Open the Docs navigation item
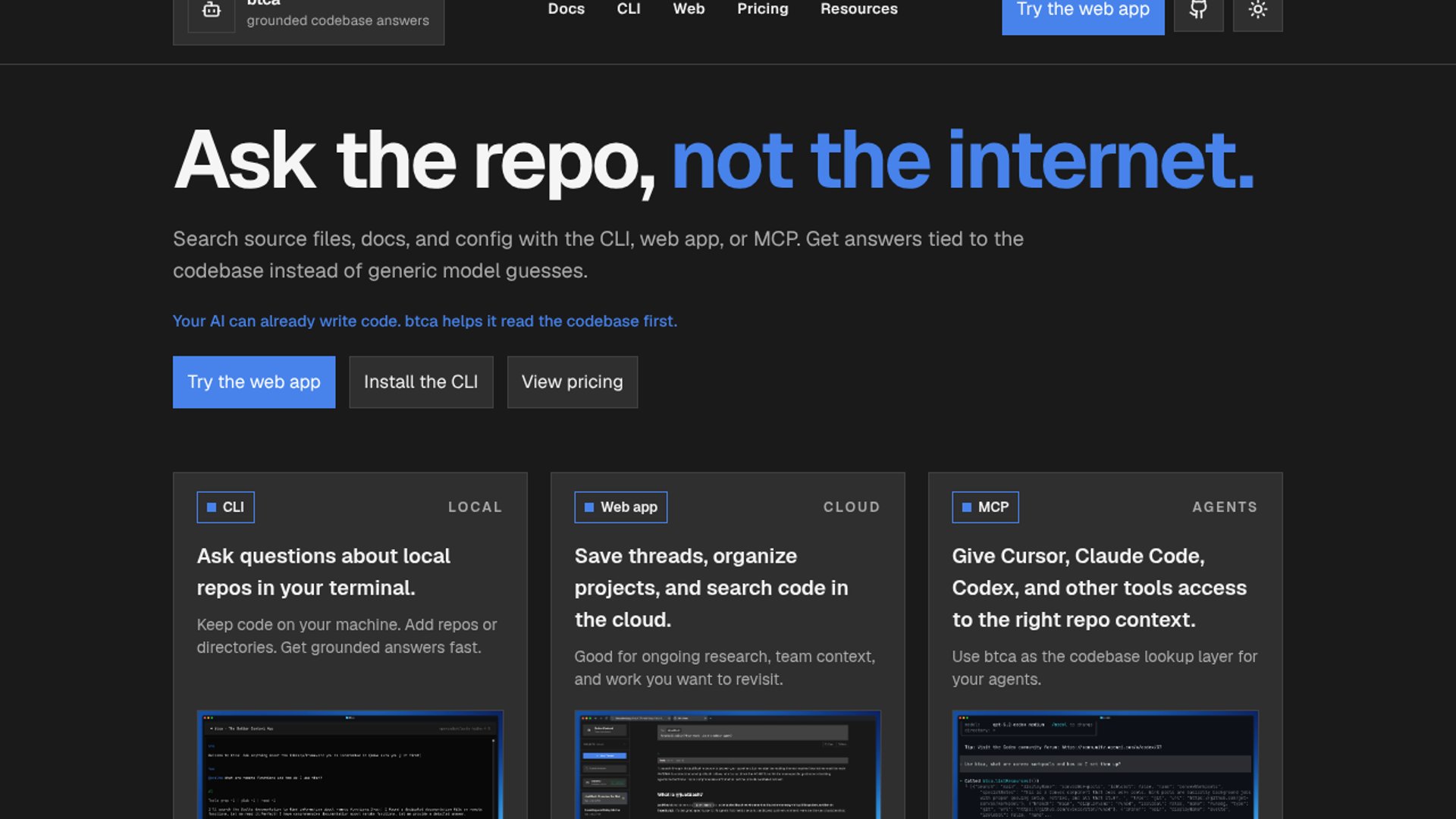 566,9
